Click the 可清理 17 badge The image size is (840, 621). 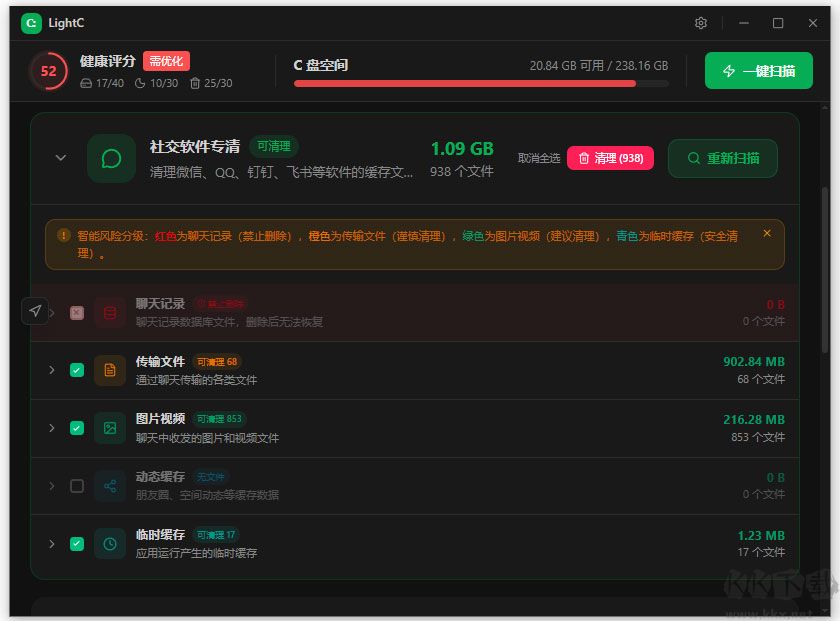(x=216, y=535)
